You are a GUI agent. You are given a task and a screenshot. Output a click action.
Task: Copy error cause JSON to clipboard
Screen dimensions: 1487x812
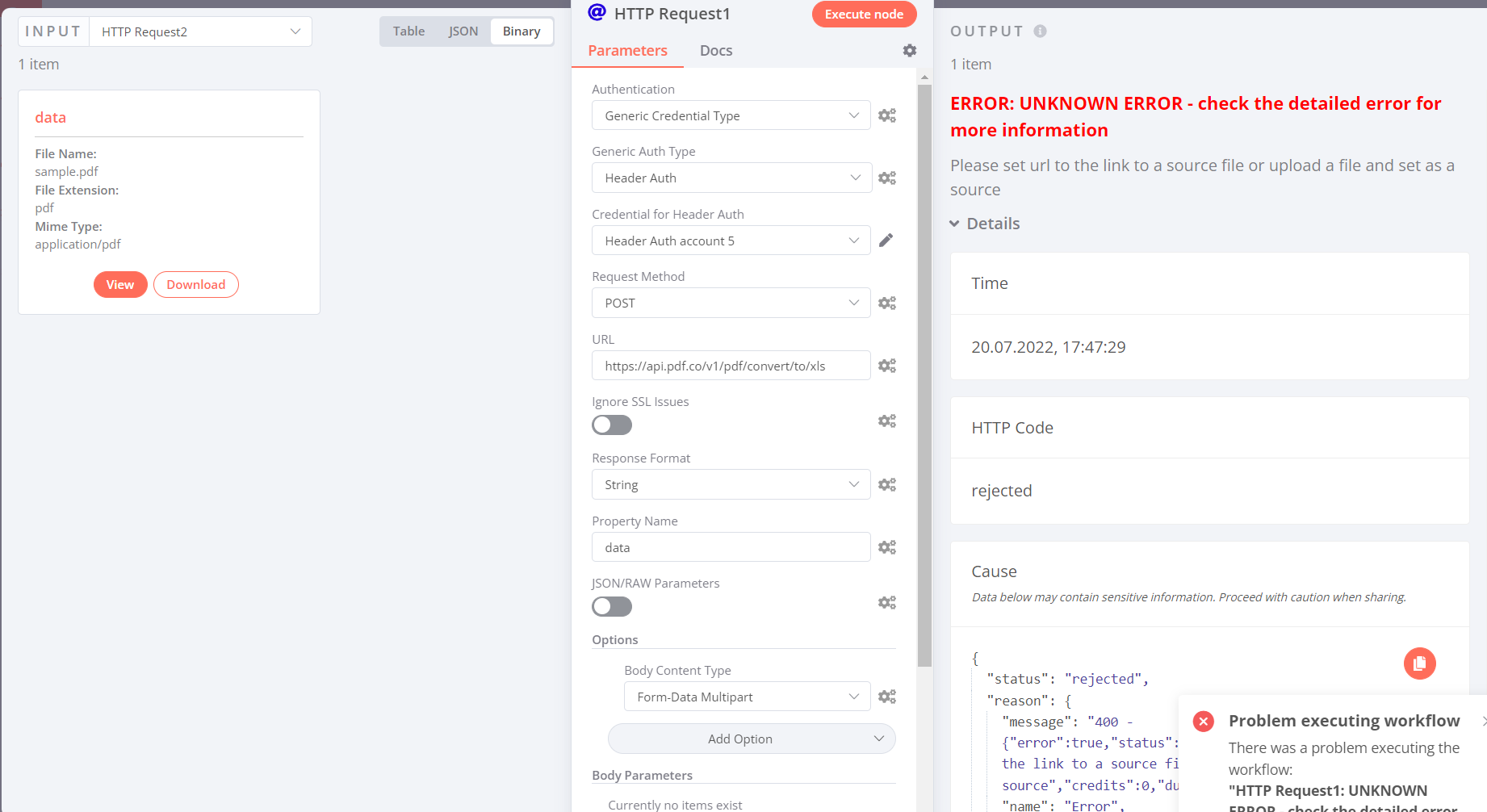click(x=1419, y=663)
